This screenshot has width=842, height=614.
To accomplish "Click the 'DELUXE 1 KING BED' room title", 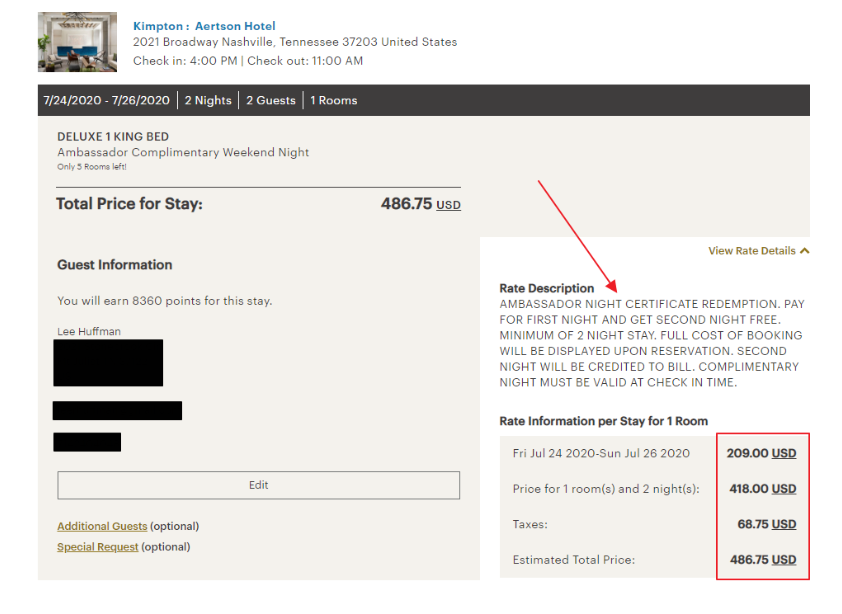I will tap(113, 137).
